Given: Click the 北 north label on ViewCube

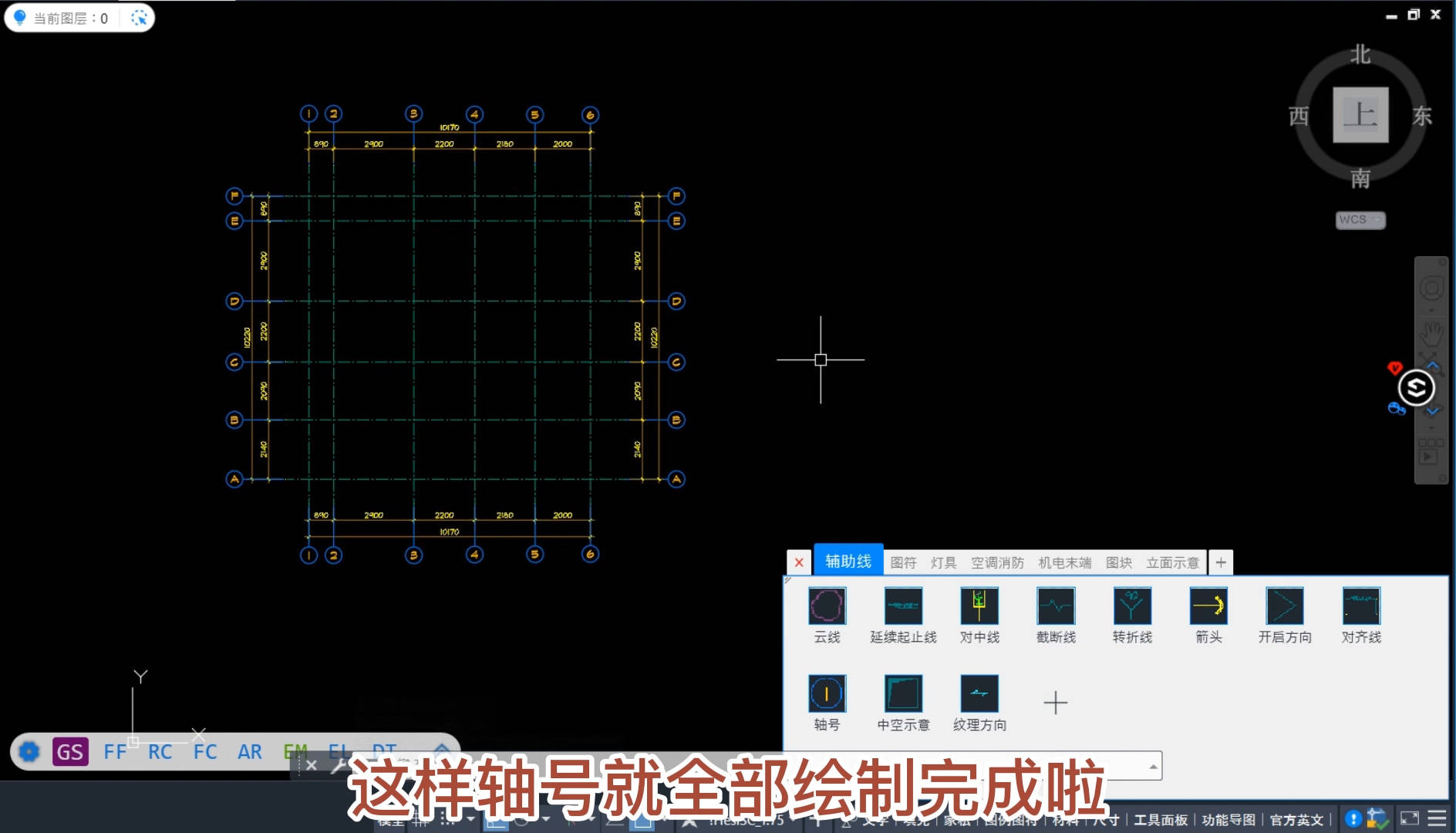Looking at the screenshot, I should click(1360, 55).
